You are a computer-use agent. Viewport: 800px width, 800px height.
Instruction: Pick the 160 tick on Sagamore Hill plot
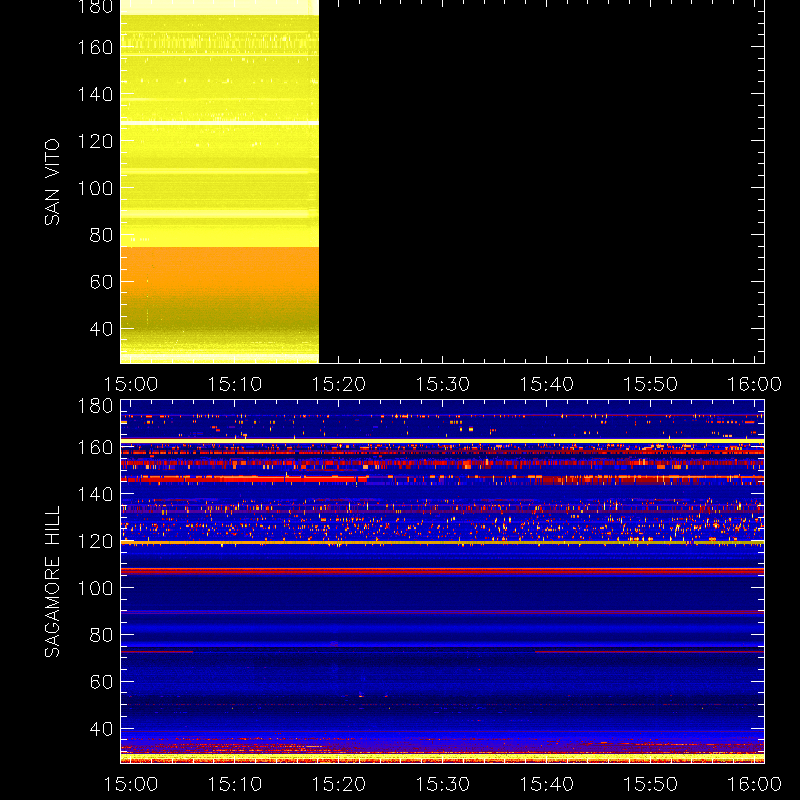[95, 447]
